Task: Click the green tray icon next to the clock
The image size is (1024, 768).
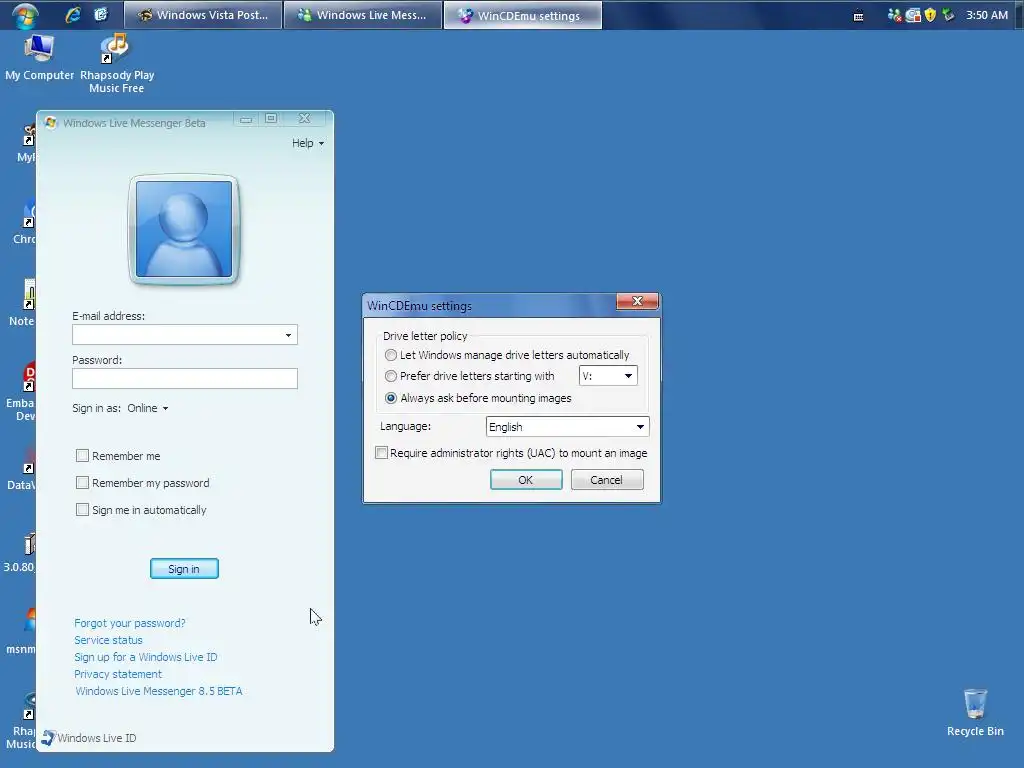Action: (x=948, y=15)
